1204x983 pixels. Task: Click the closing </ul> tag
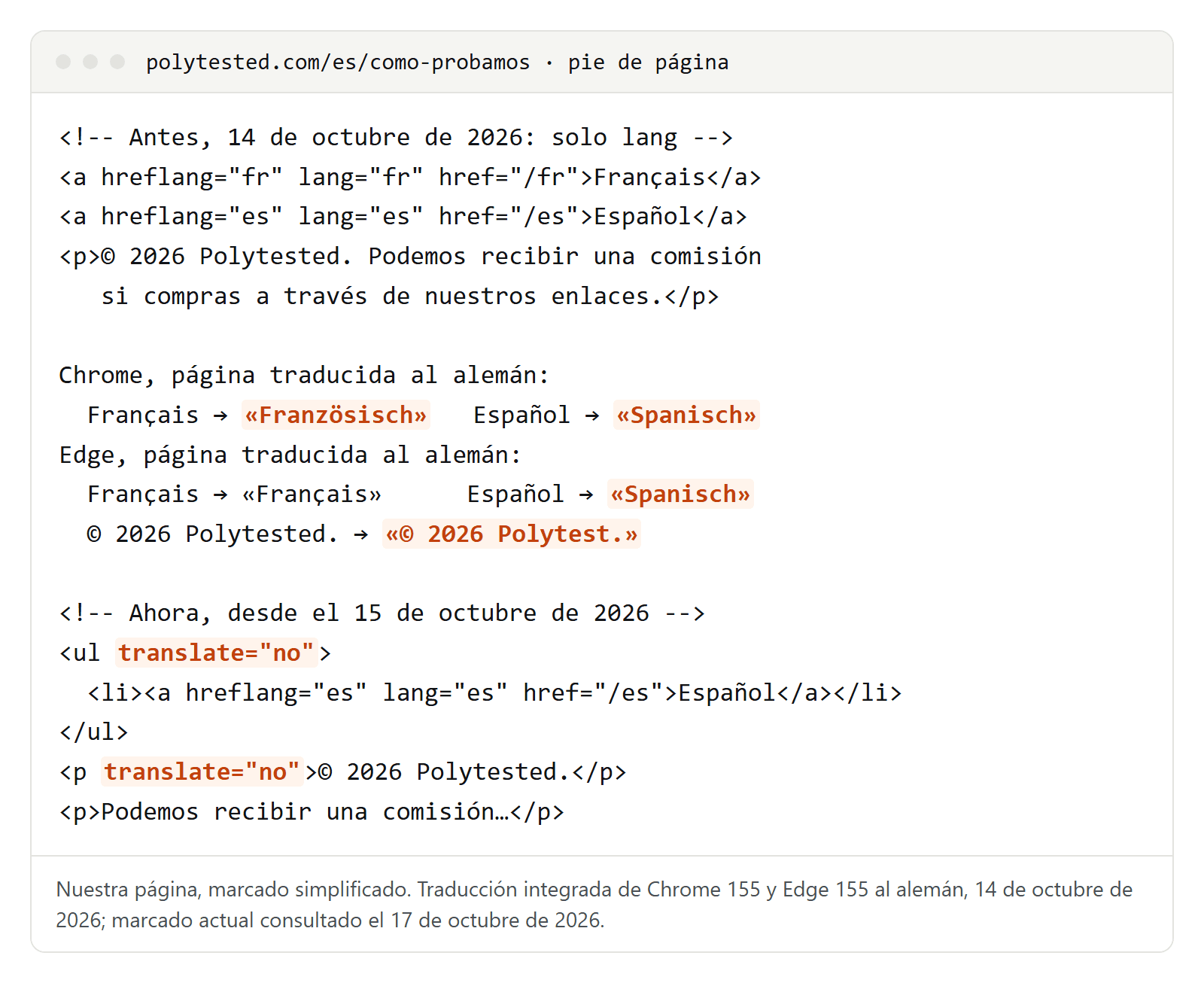point(93,732)
